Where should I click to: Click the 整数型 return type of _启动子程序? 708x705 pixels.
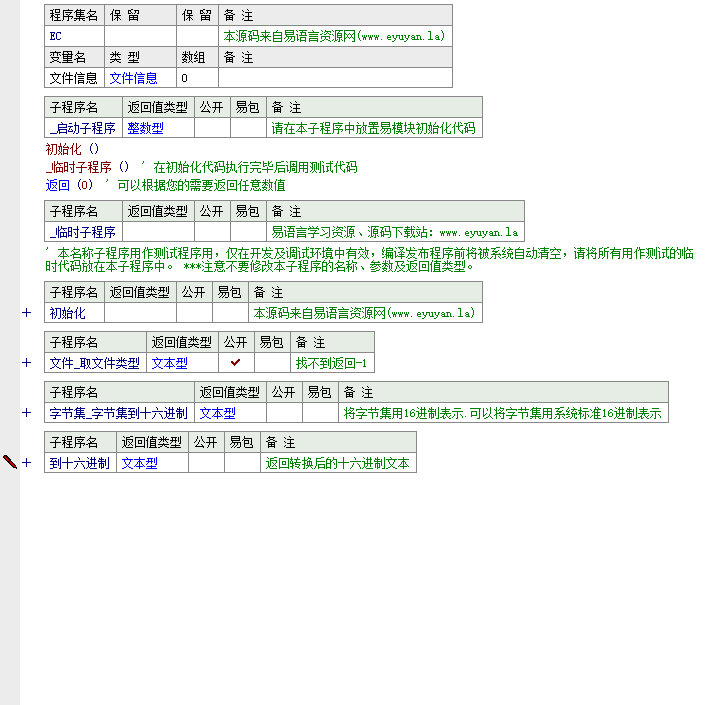pyautogui.click(x=145, y=128)
